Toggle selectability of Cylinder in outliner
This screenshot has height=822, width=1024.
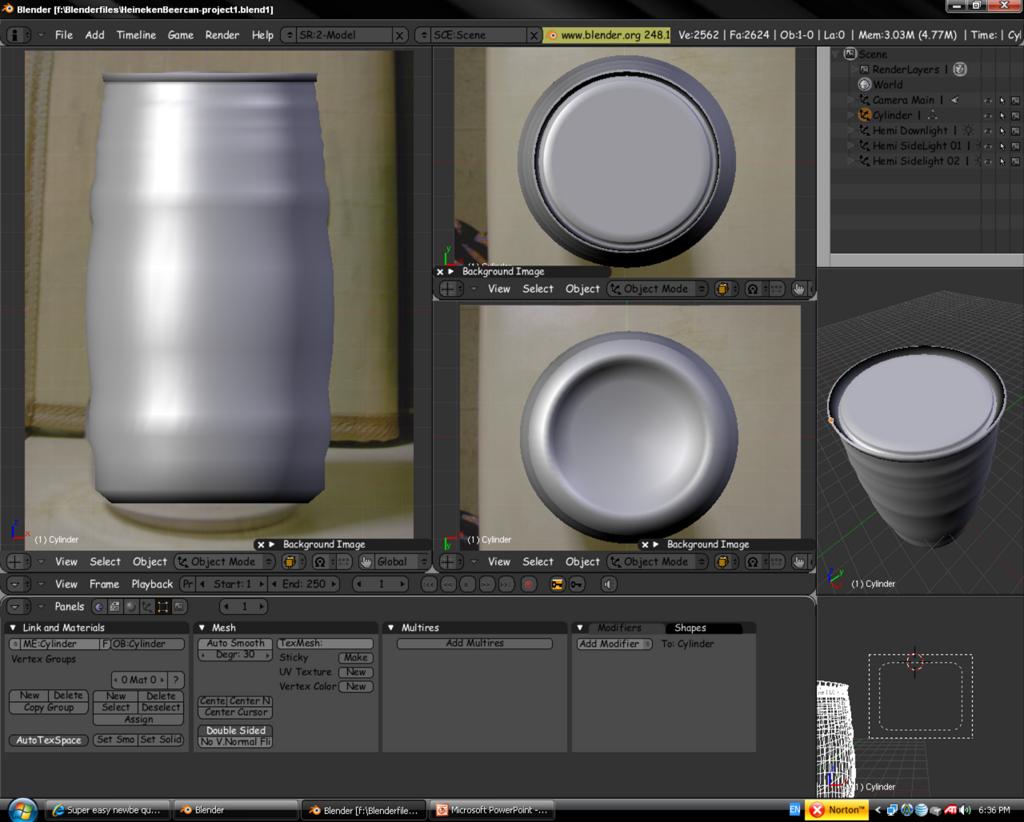(1002, 115)
